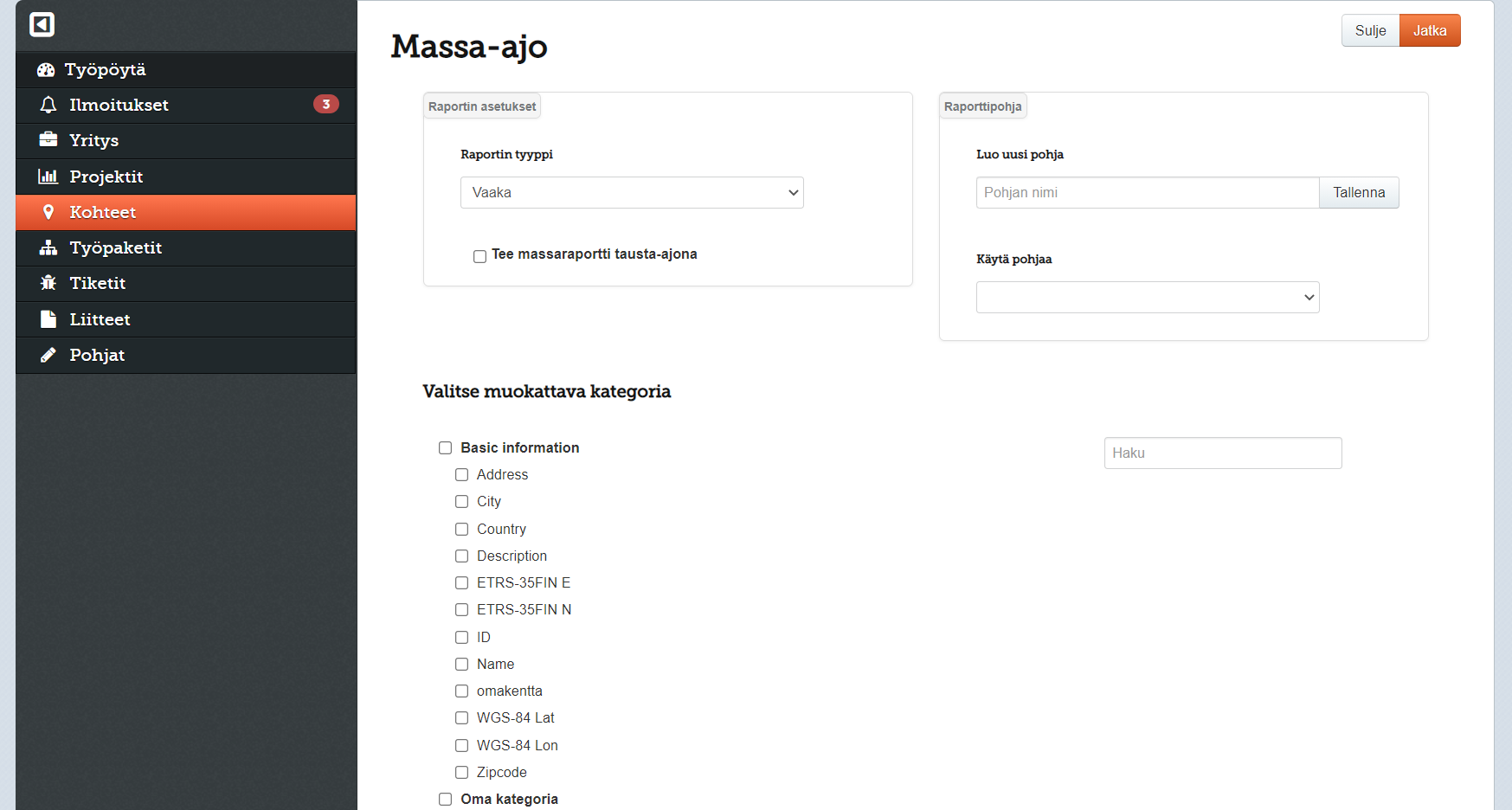Focus the Haku search field
Image resolution: width=1512 pixels, height=810 pixels.
[x=1222, y=453]
